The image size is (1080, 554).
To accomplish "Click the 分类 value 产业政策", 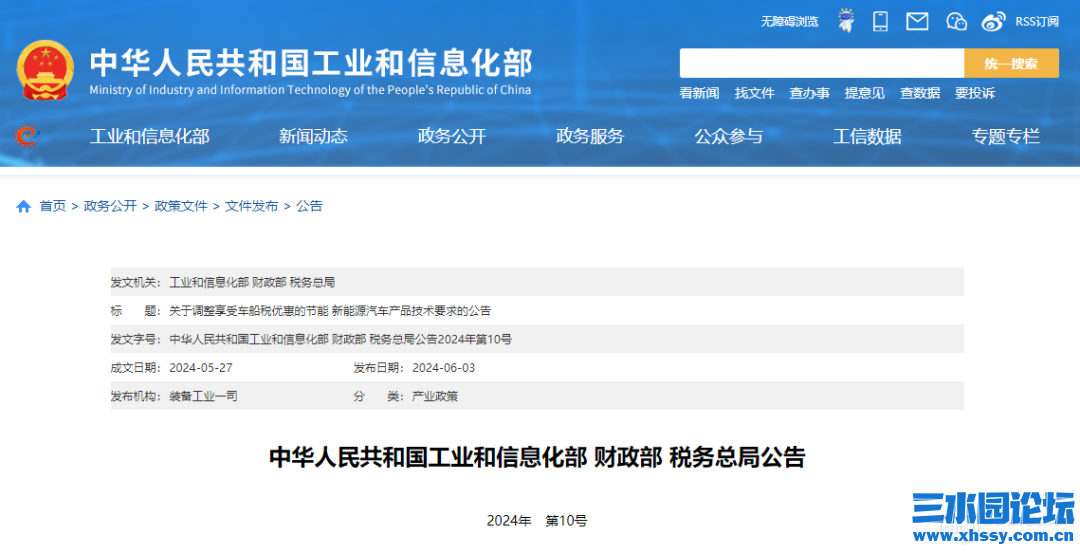I will 435,396.
